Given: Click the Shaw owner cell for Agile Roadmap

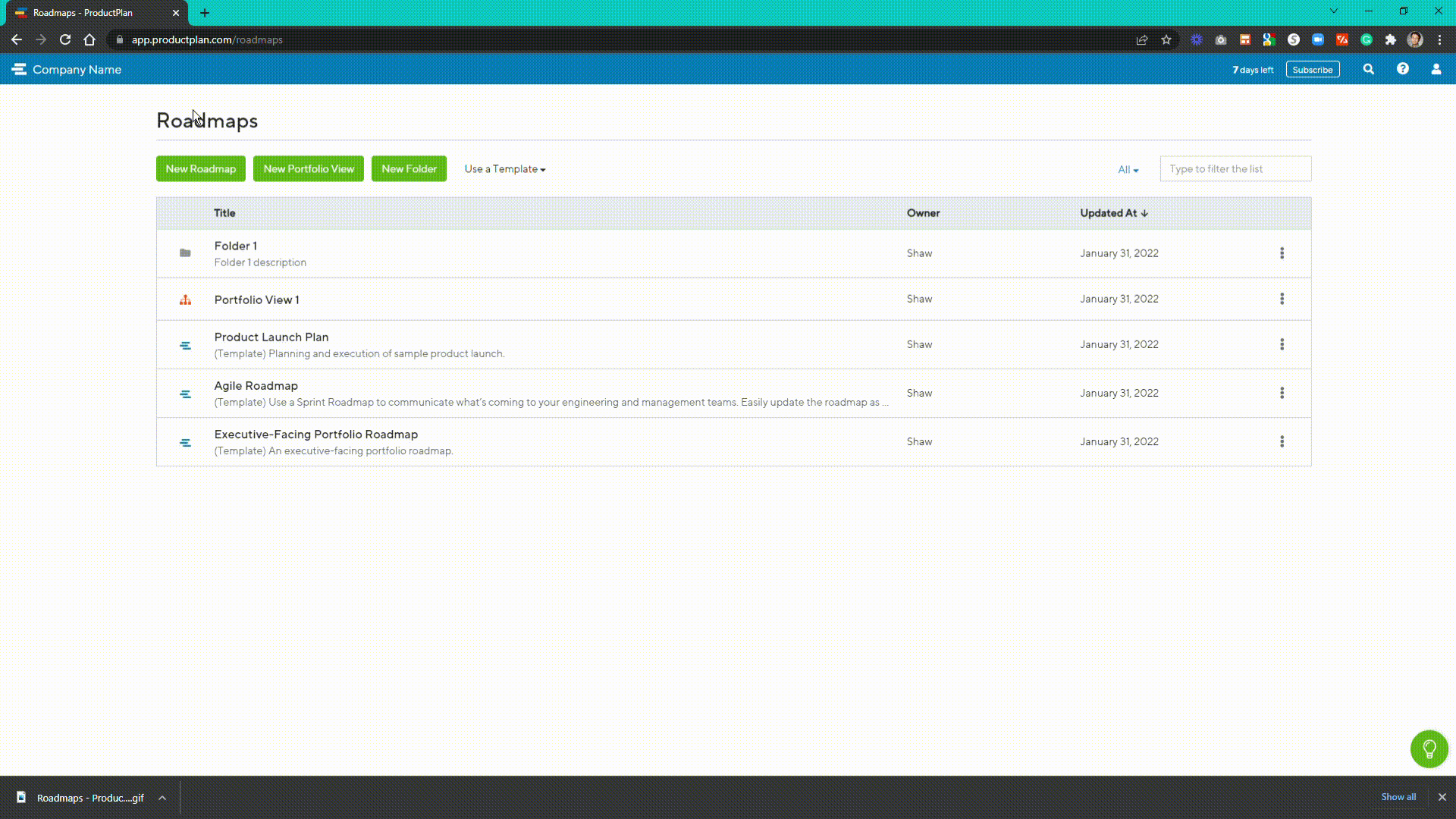Looking at the screenshot, I should [920, 393].
